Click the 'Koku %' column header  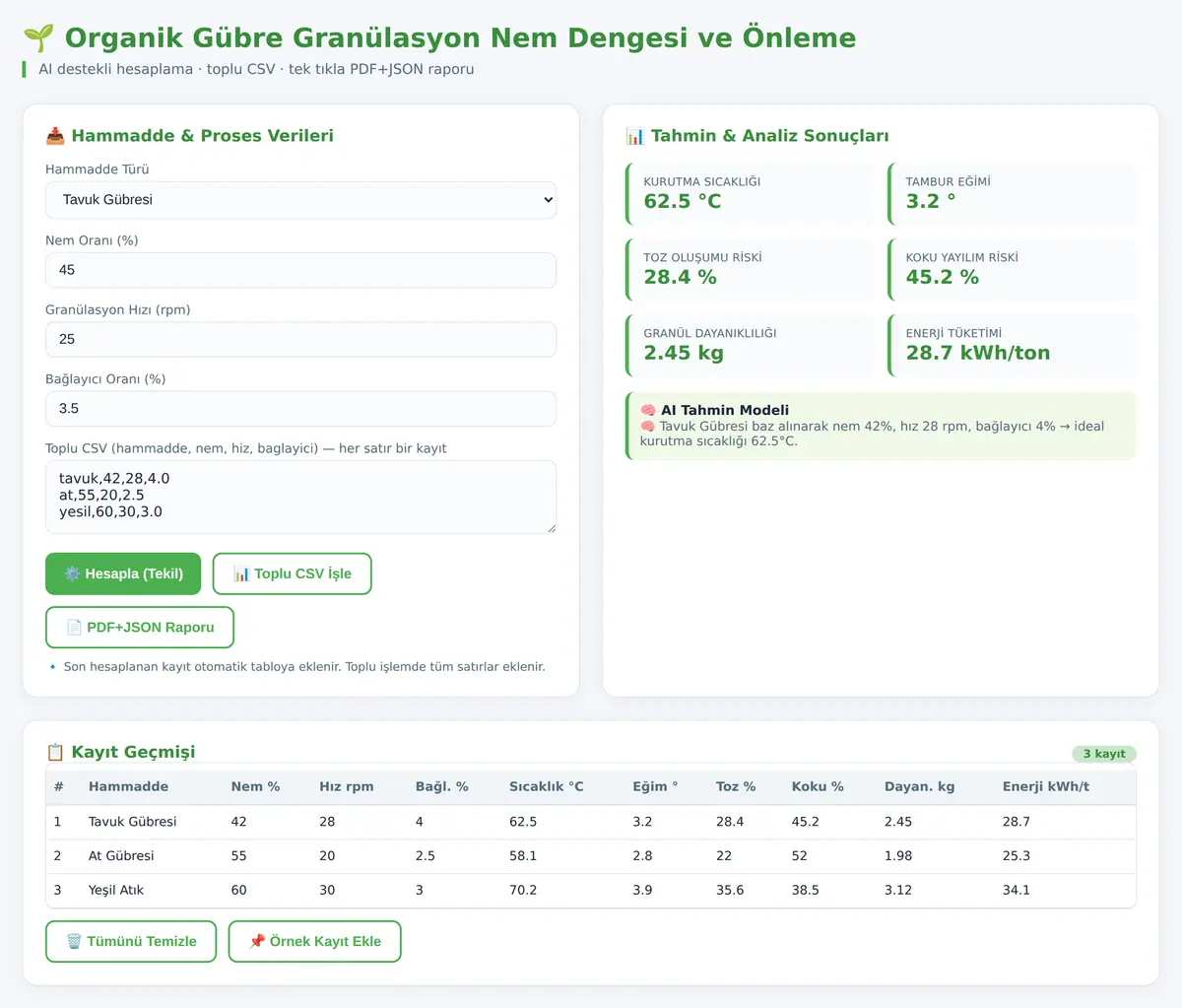tap(818, 786)
